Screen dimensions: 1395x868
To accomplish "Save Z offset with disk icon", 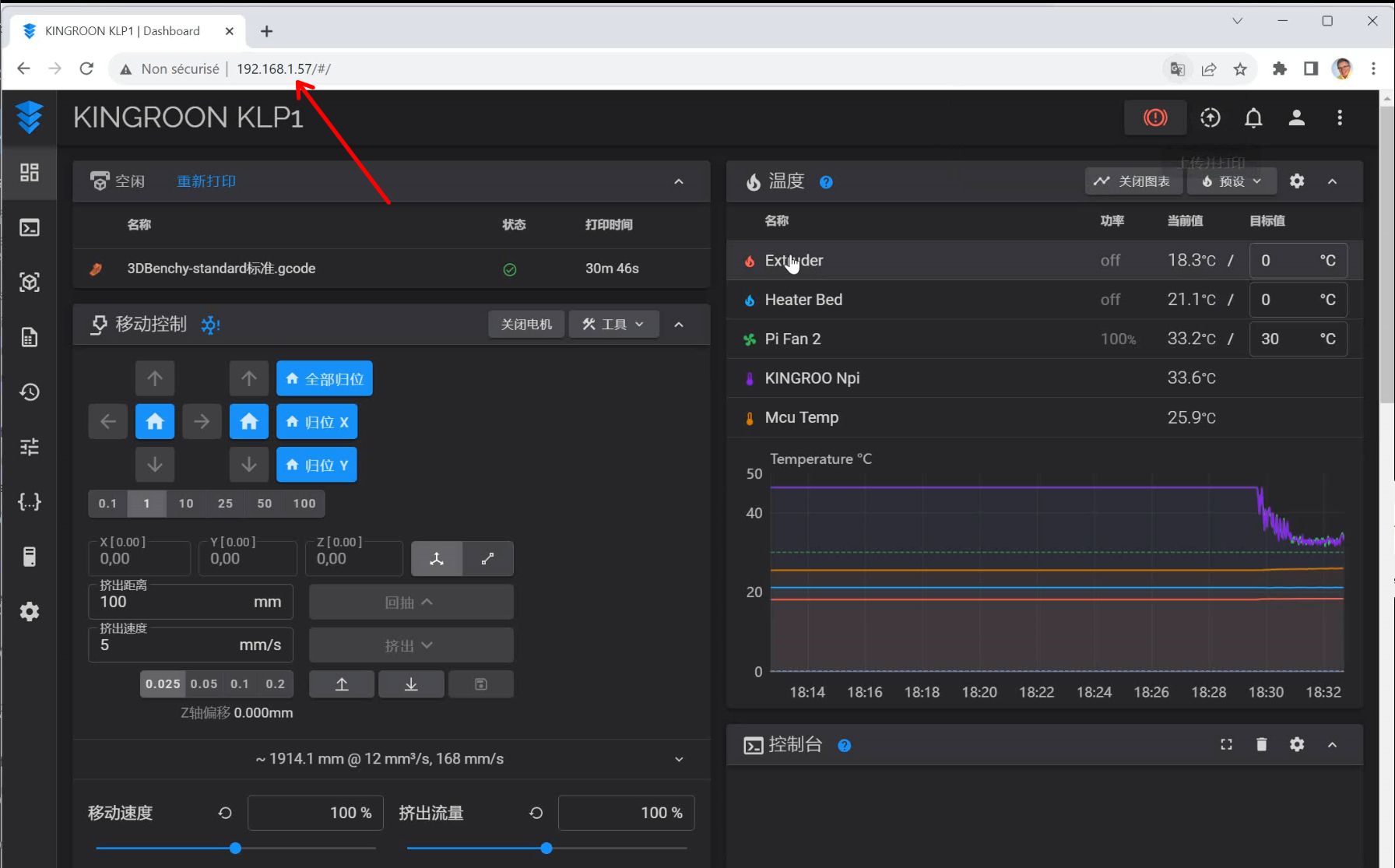I will (x=481, y=684).
